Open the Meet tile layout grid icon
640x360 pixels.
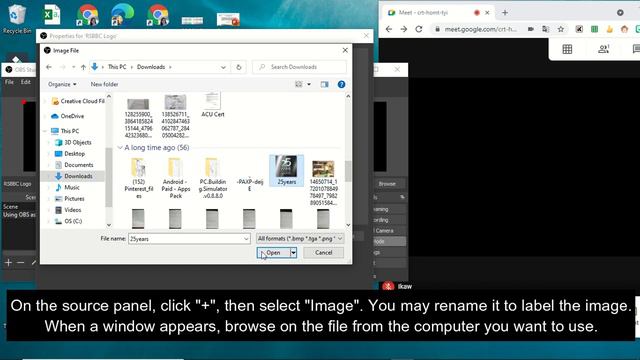pyautogui.click(x=567, y=49)
